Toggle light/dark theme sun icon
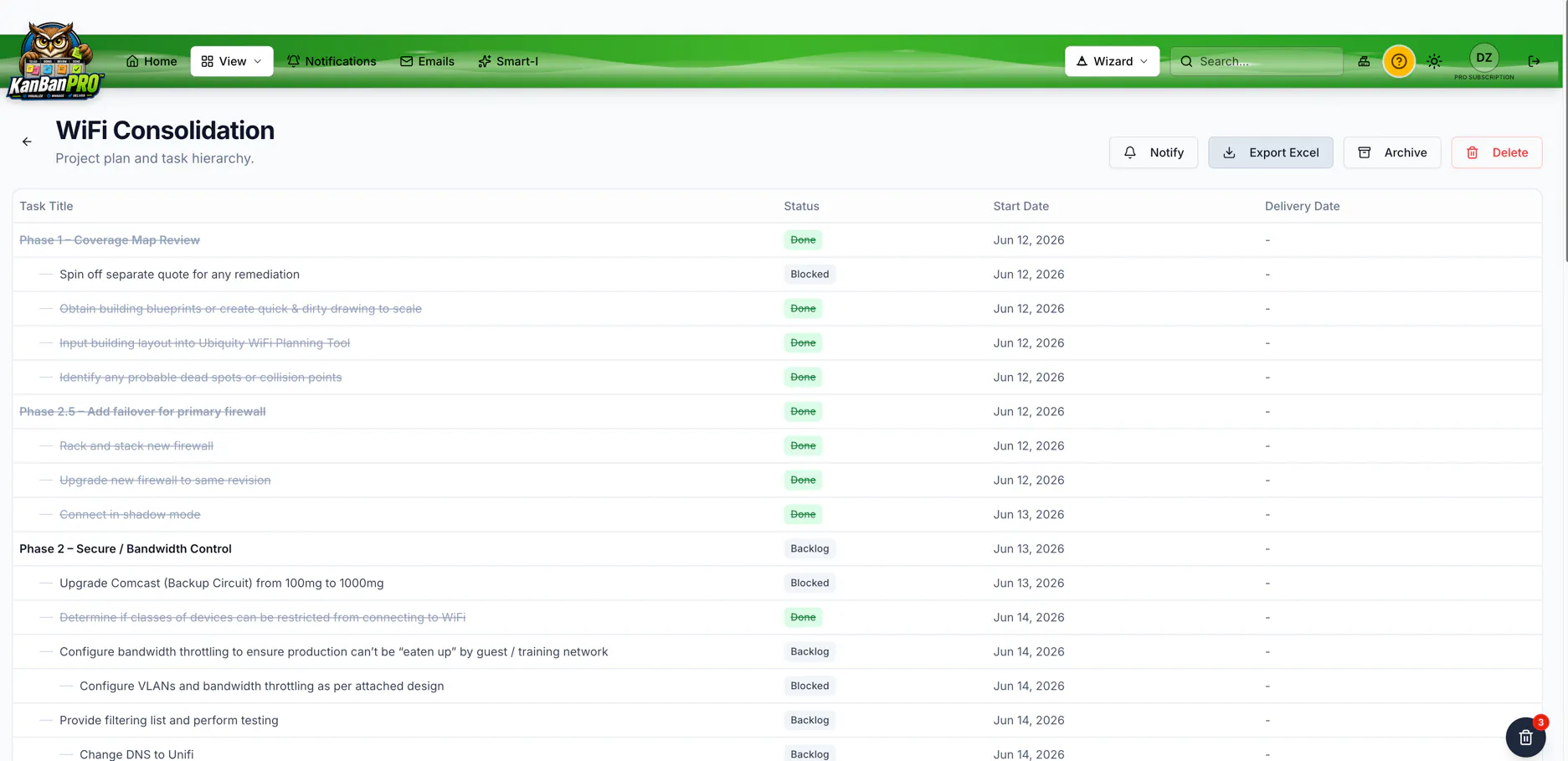Image resolution: width=1568 pixels, height=761 pixels. [x=1435, y=61]
